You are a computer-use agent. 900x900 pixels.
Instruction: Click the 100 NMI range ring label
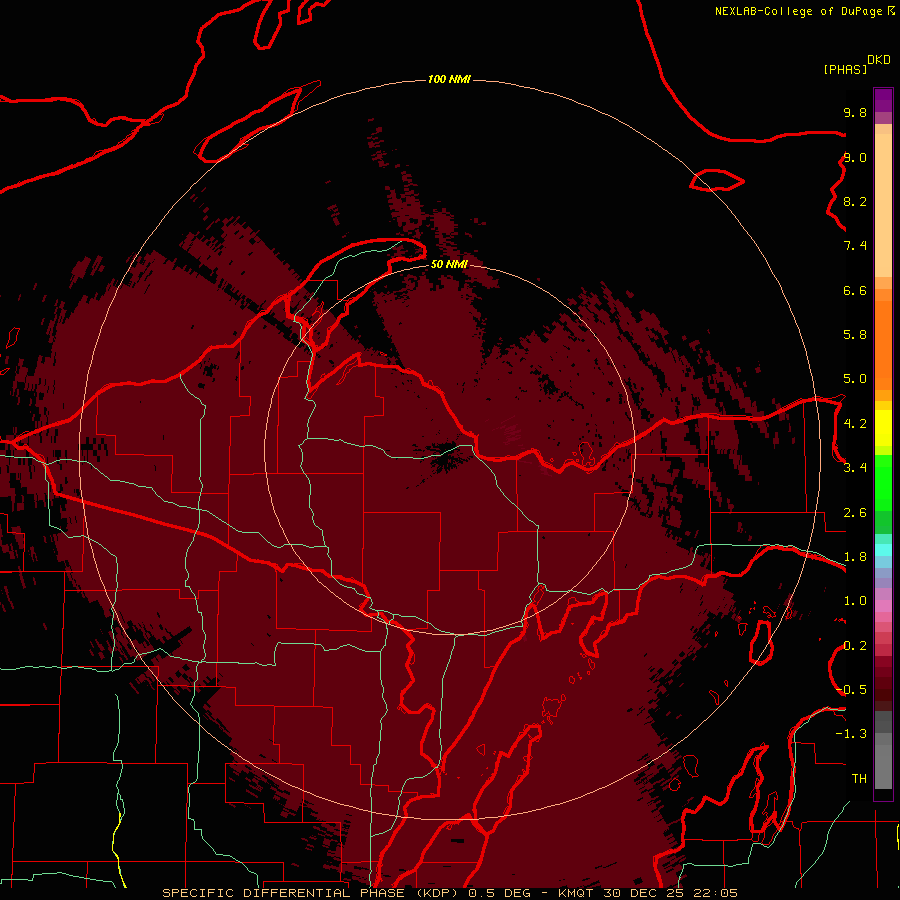[x=449, y=79]
